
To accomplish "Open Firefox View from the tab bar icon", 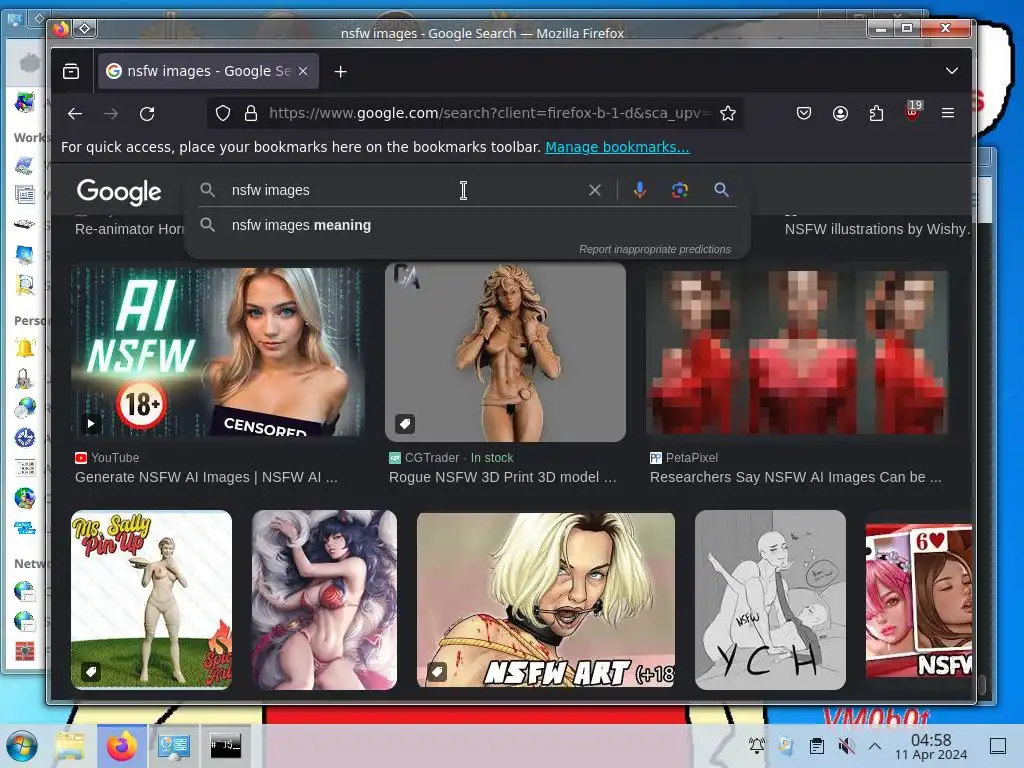I will click(71, 71).
